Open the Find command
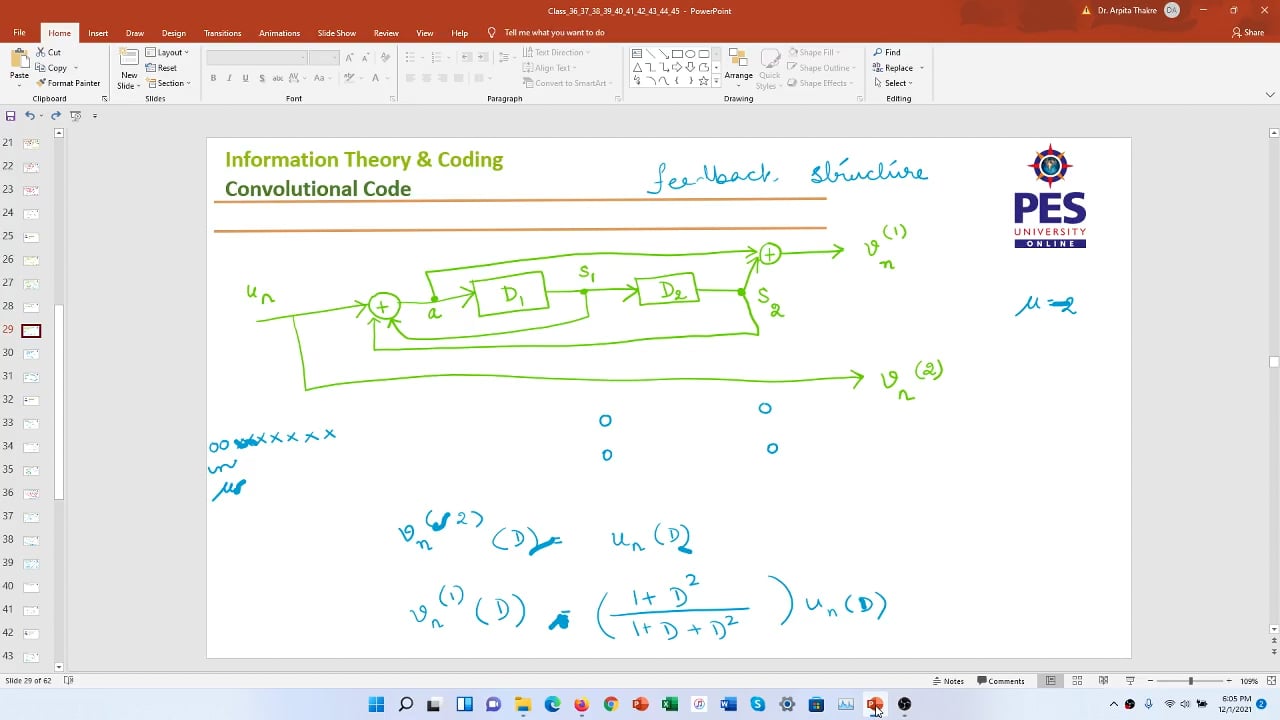Screen dimensions: 1280x720 click(x=886, y=52)
